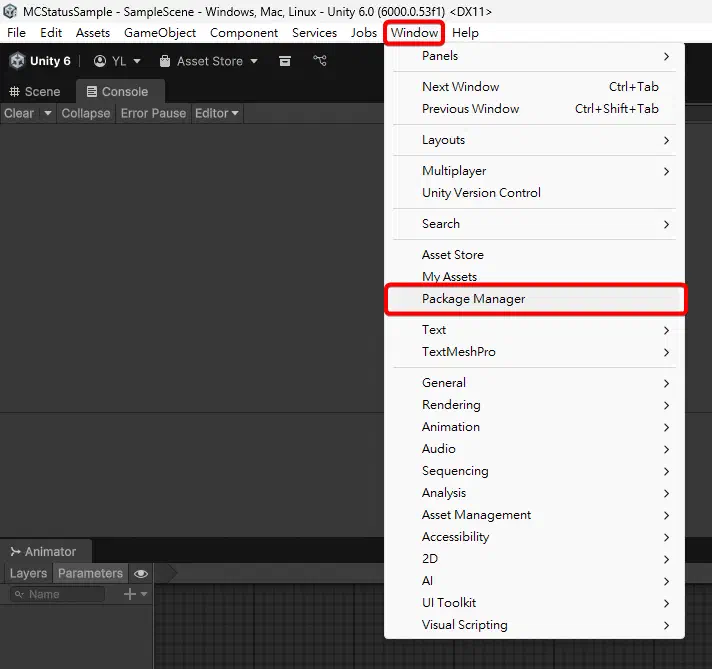Choose Next Window
The image size is (712, 669).
tap(534, 87)
